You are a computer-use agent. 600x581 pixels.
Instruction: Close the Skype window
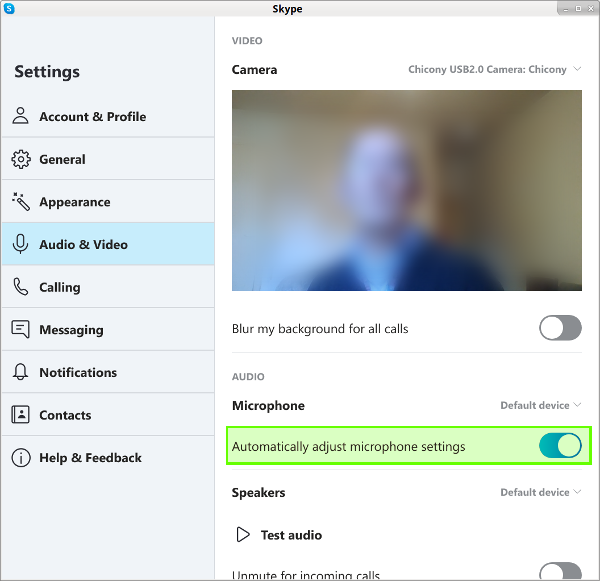[590, 8]
